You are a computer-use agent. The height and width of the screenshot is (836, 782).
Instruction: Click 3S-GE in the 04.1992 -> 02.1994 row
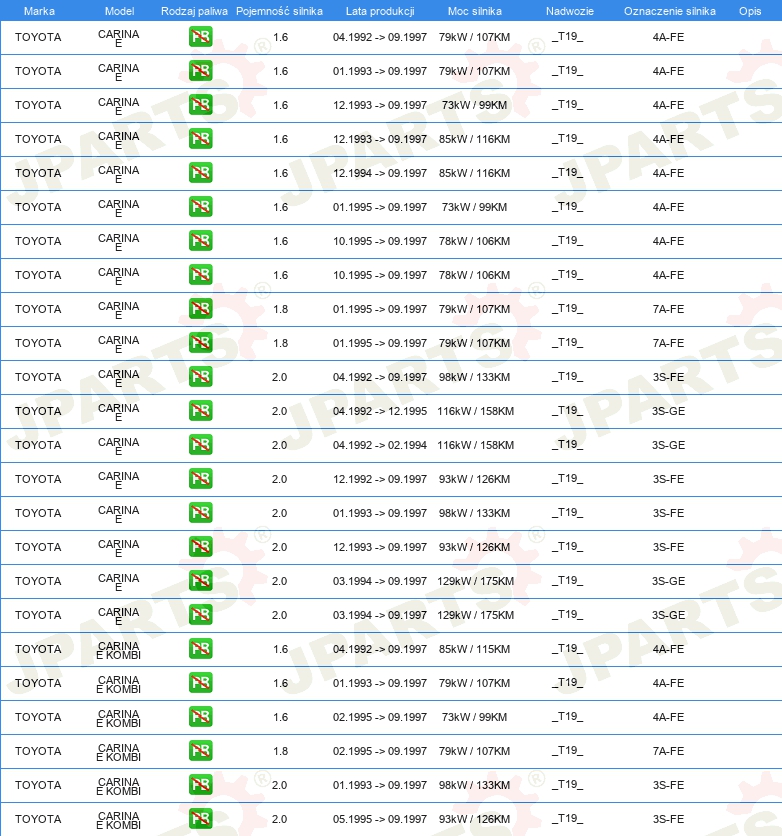click(x=668, y=445)
